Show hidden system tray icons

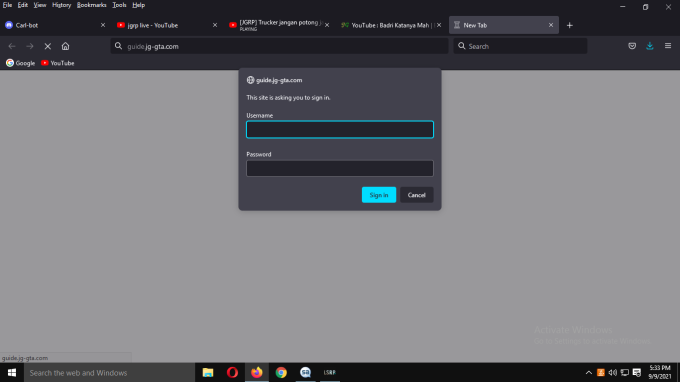[588, 372]
